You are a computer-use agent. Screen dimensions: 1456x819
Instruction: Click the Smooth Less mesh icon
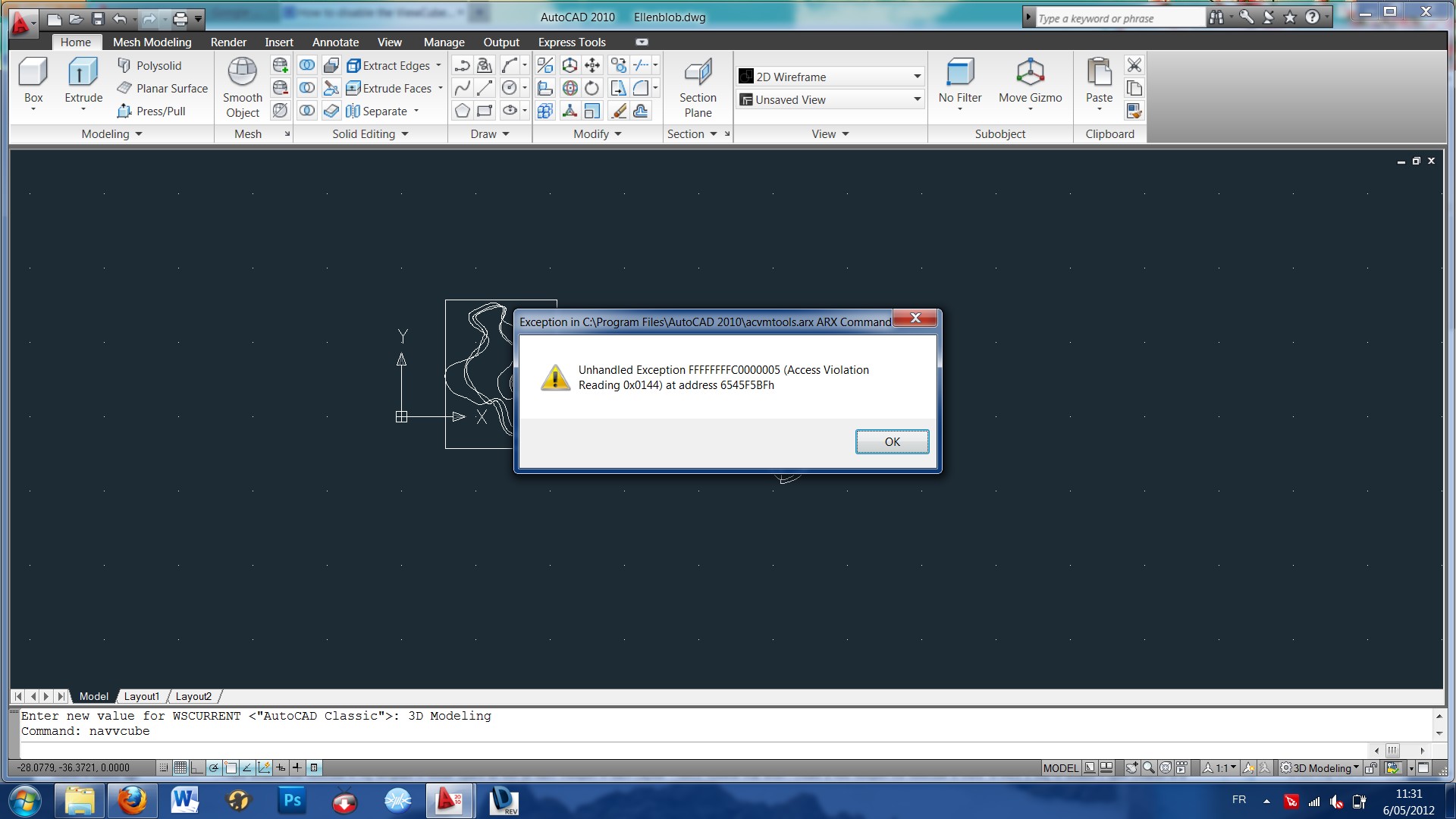click(280, 88)
